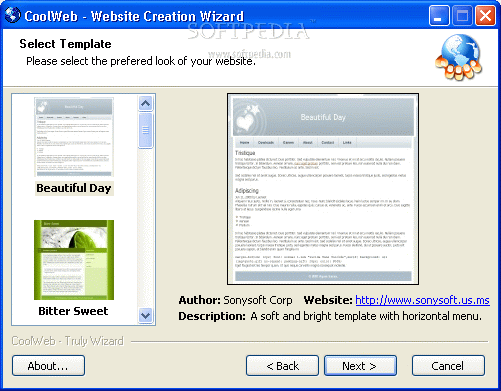Screen dimensions: 501x391
Task: Open the sonysoft.us.ms website link
Action: pos(422,300)
